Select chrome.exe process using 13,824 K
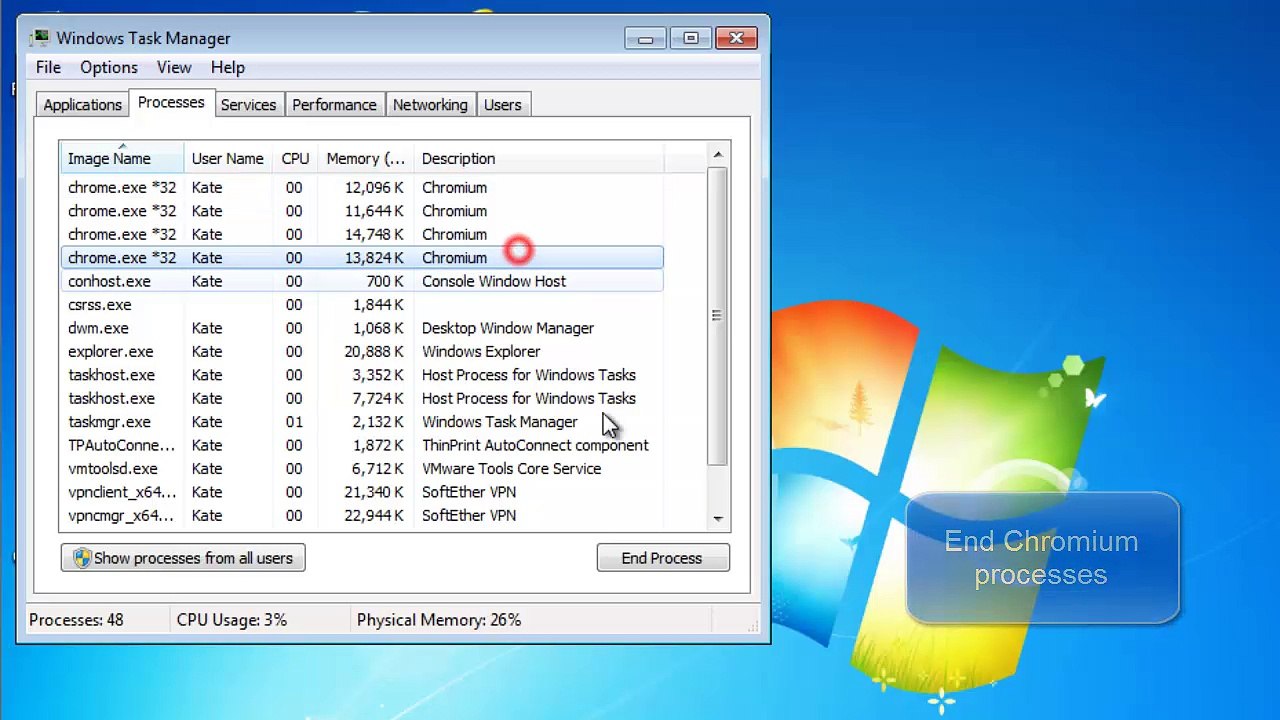1280x720 pixels. coord(361,258)
